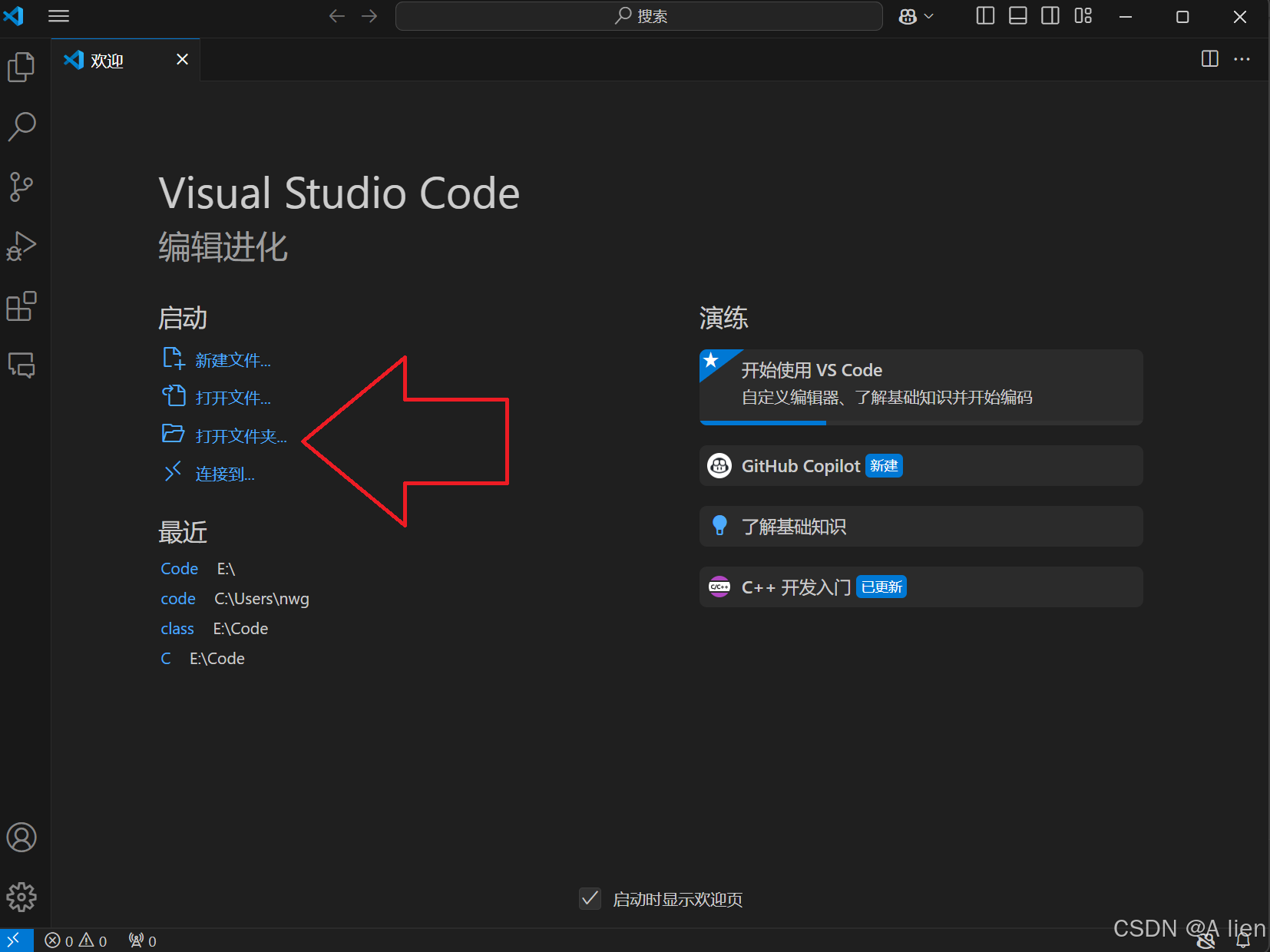Go forward with the right arrow
This screenshot has width=1270, height=952.
[x=369, y=16]
